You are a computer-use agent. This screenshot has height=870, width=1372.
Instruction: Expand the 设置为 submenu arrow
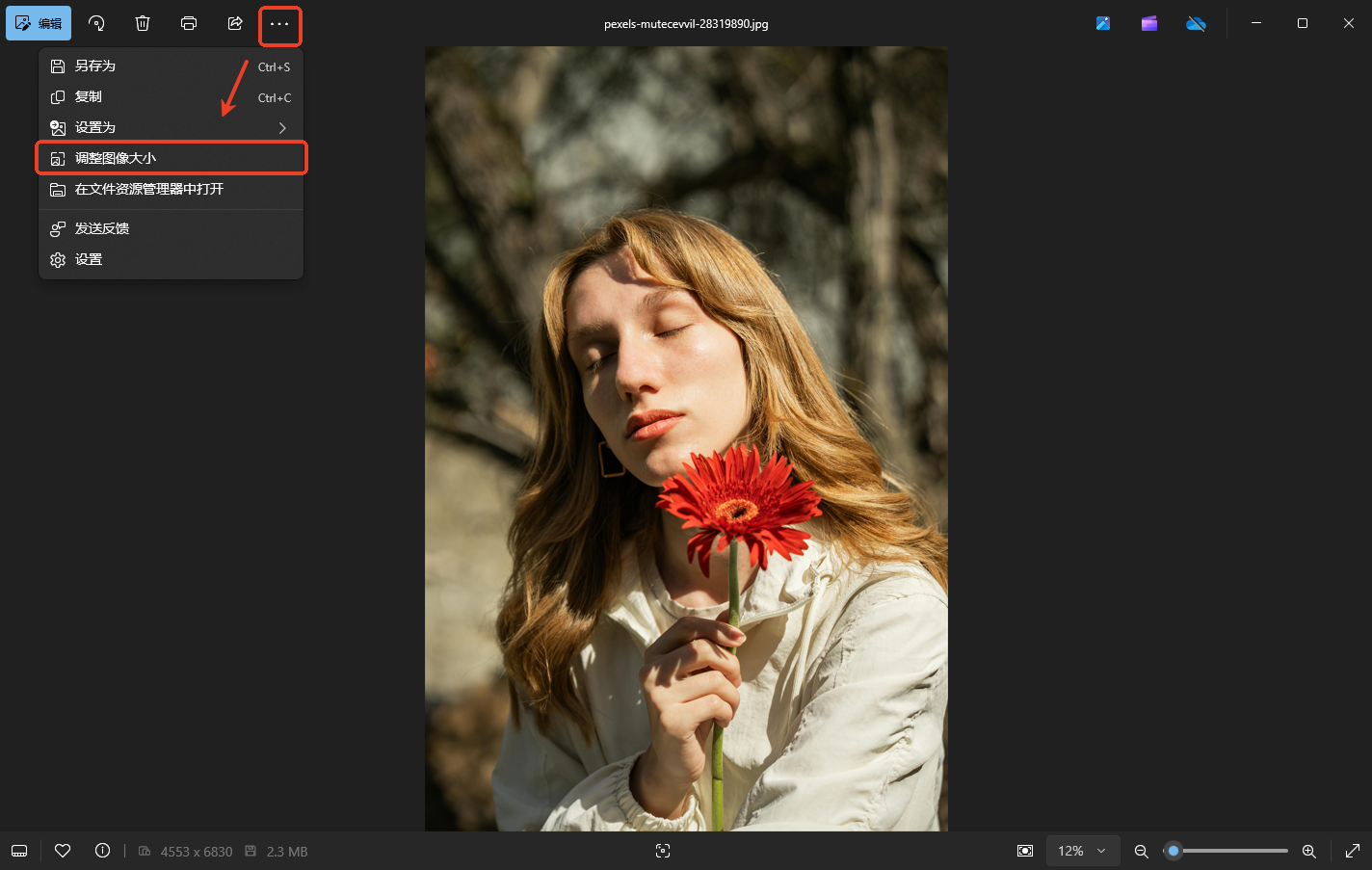[x=282, y=127]
